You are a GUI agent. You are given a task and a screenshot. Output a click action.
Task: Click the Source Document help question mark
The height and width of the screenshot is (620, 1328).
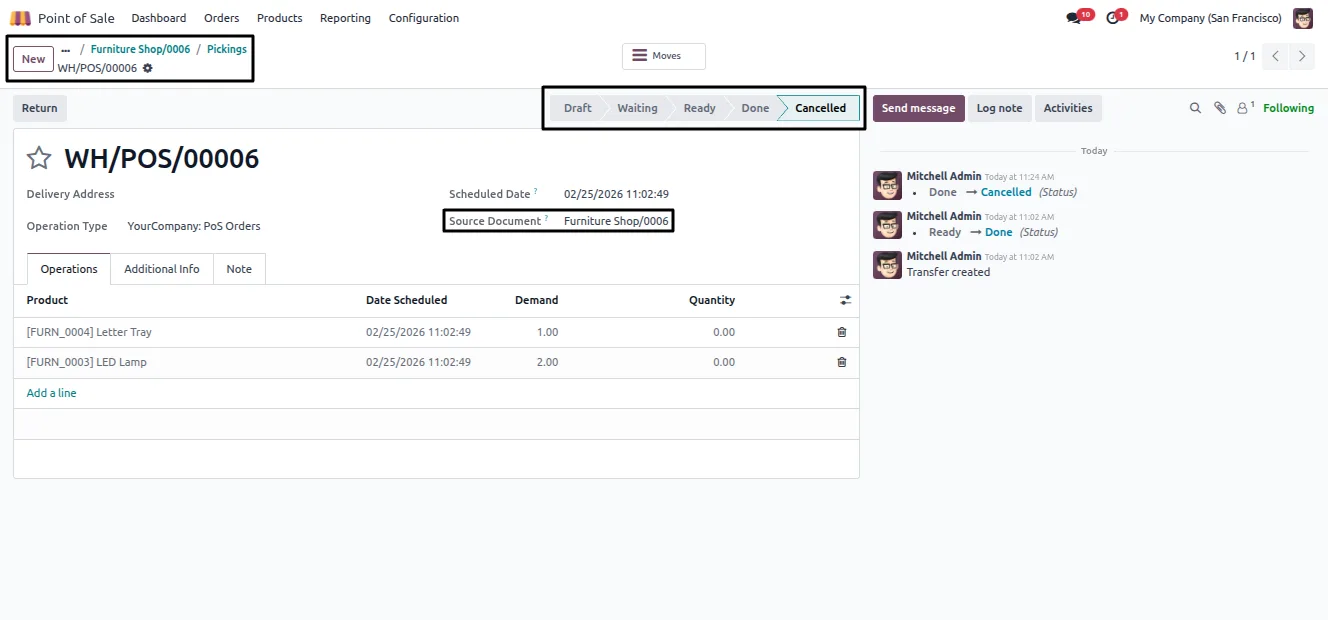point(546,218)
